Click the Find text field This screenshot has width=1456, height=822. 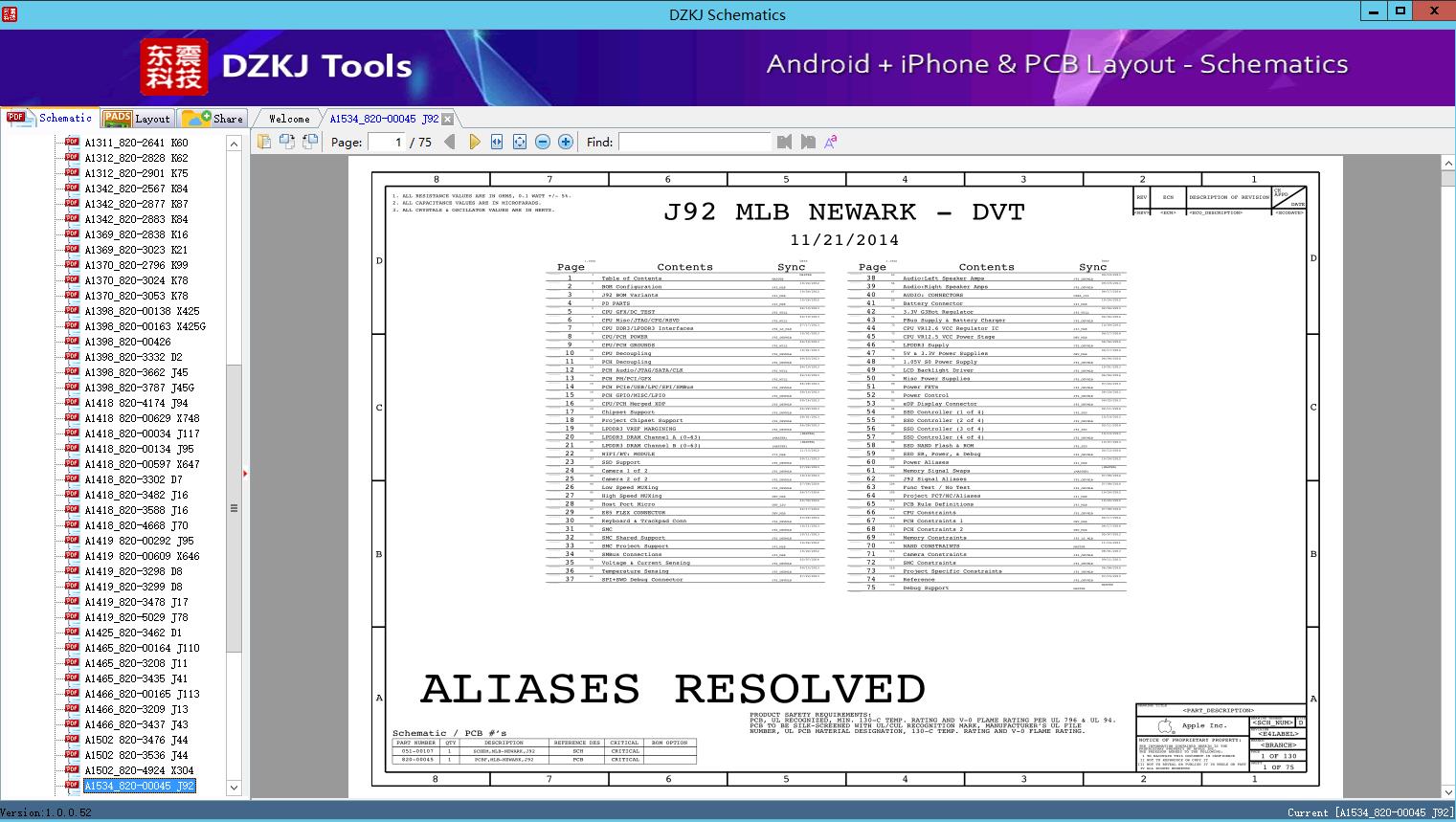[x=694, y=142]
